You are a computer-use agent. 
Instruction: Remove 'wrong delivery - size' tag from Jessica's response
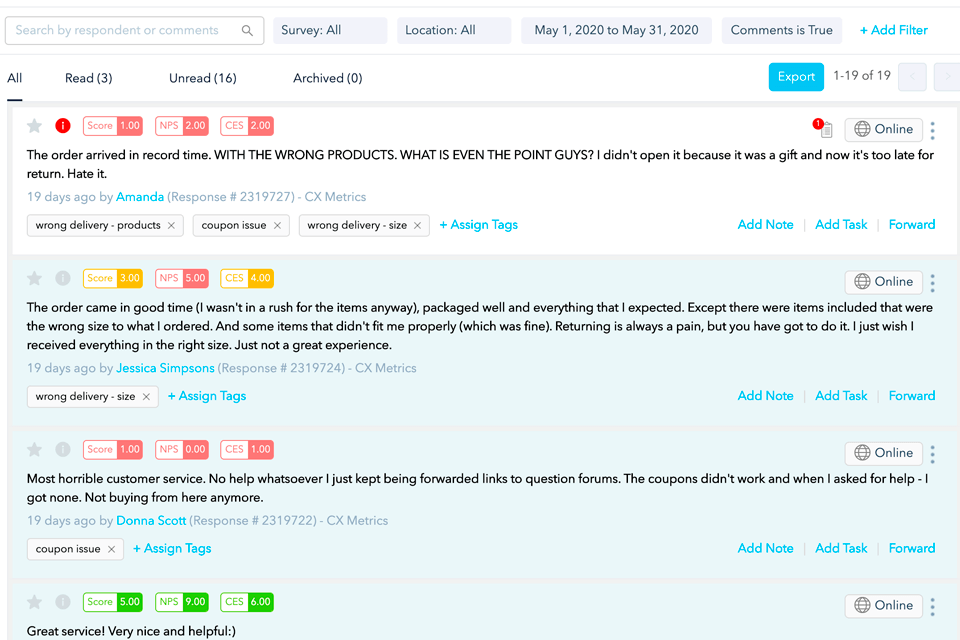(x=146, y=397)
